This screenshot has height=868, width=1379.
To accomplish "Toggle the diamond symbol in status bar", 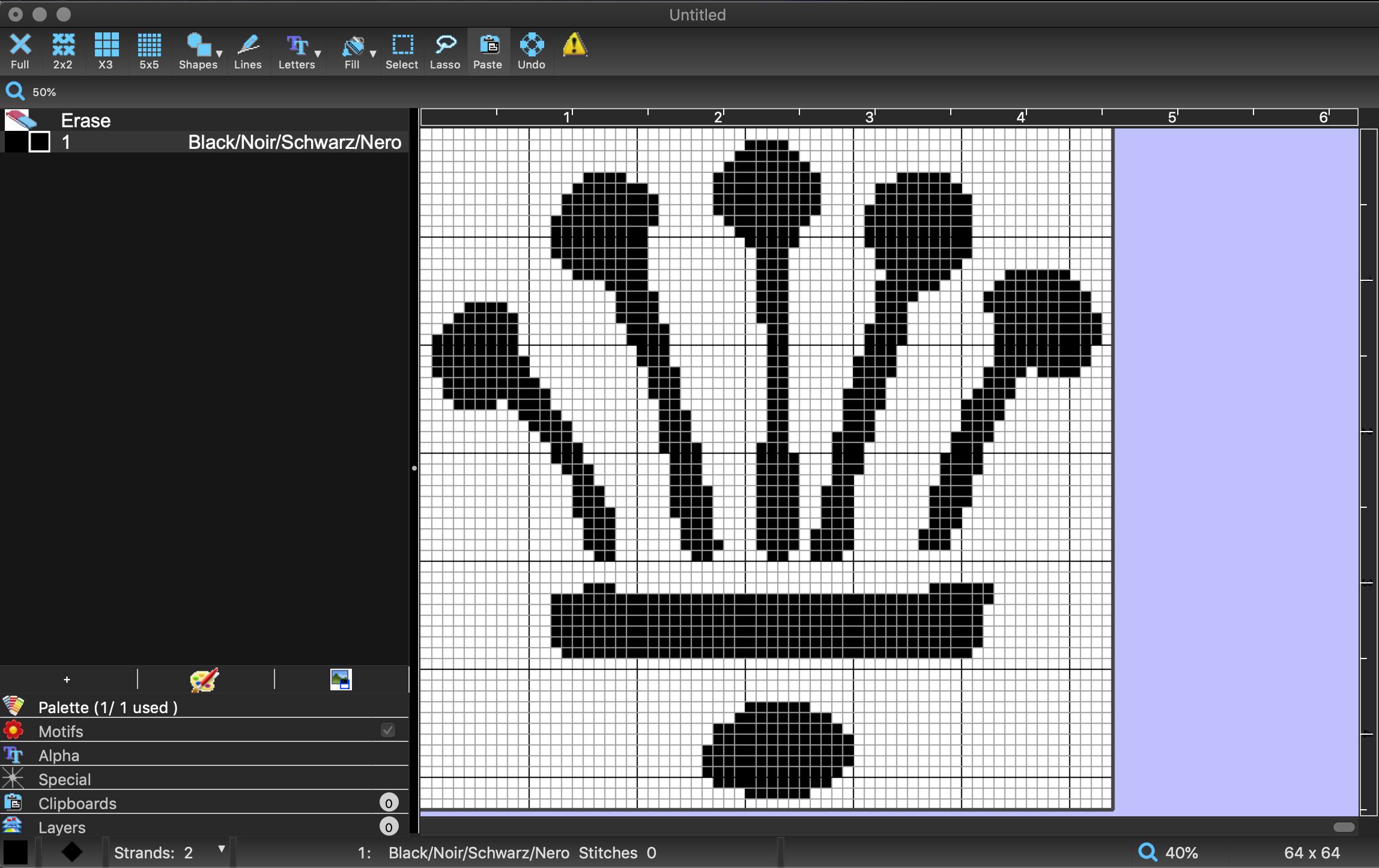I will [72, 852].
